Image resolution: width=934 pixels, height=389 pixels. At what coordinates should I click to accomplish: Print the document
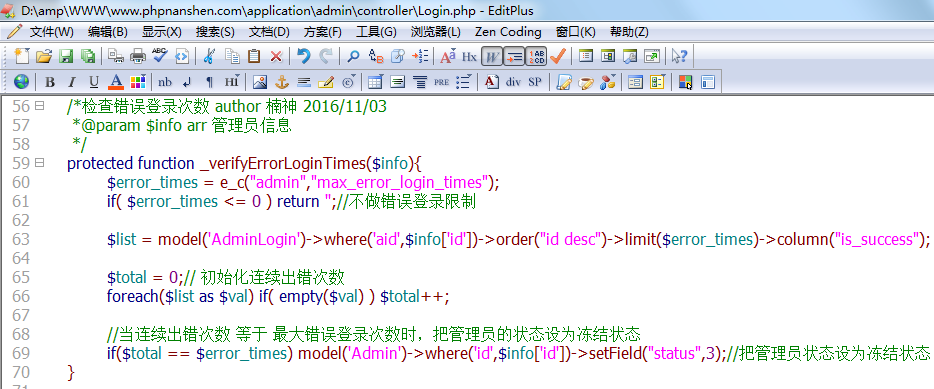(138, 56)
